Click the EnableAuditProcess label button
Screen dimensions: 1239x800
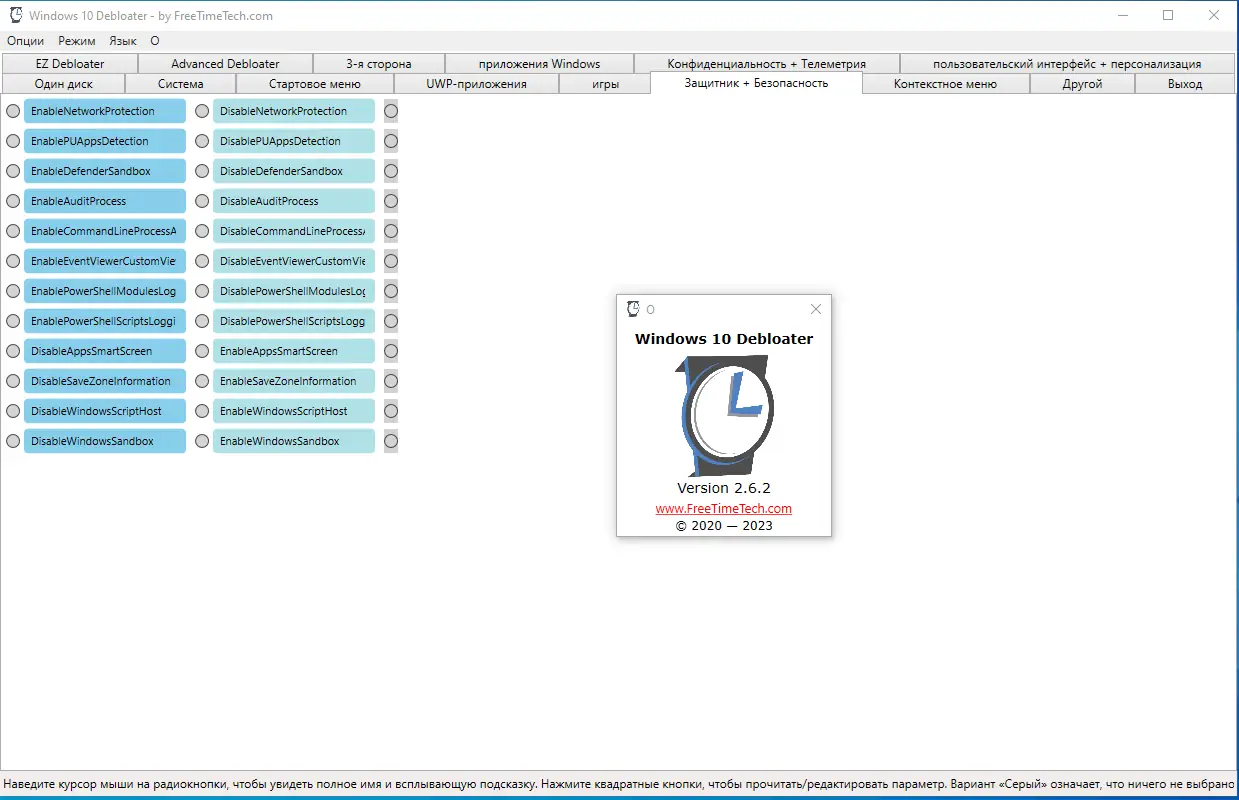click(105, 201)
